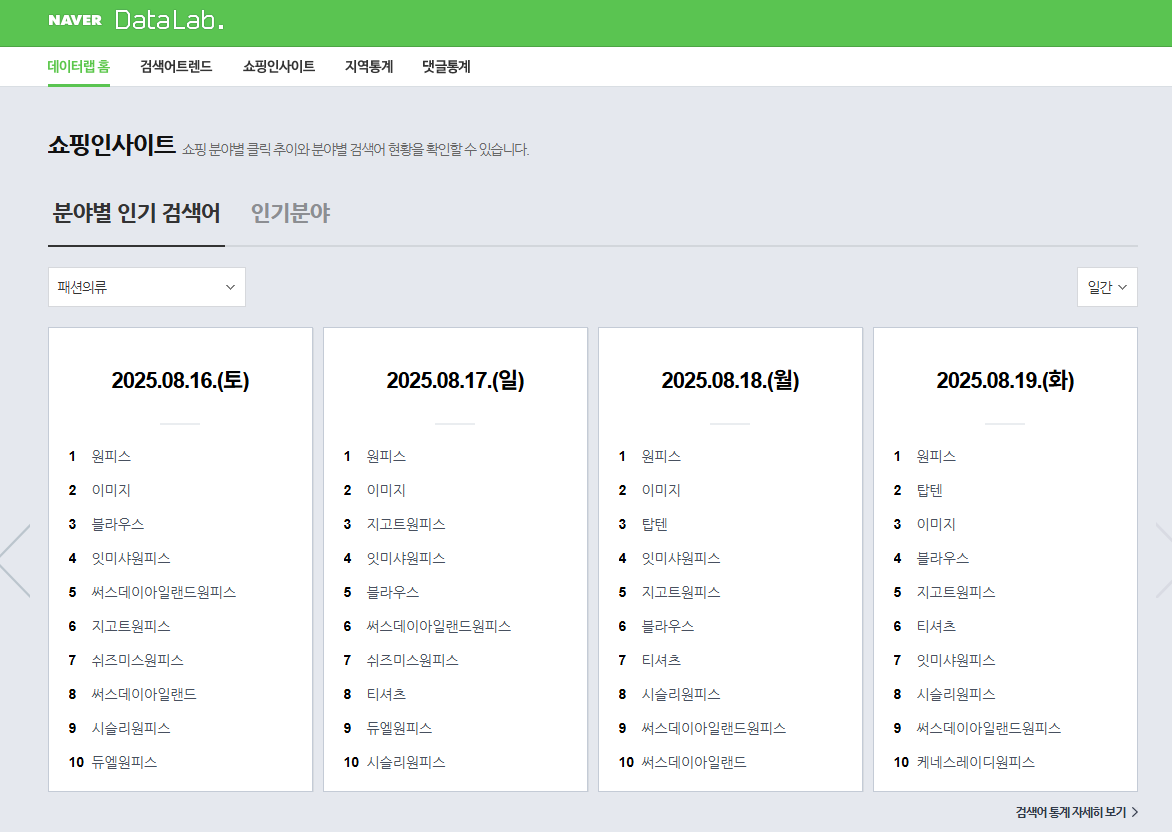Click the left carousel arrow
This screenshot has height=832, width=1172.
point(12,560)
